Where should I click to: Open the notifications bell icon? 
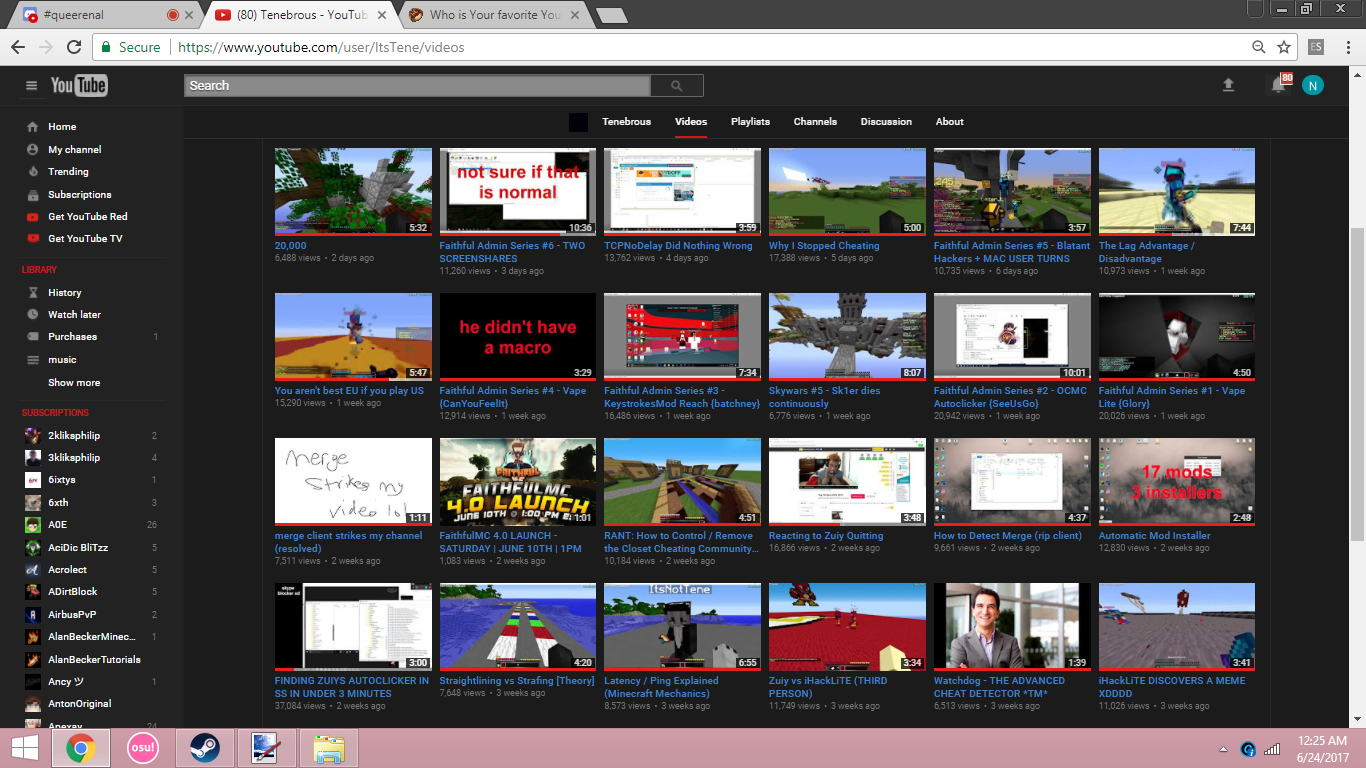(1278, 86)
